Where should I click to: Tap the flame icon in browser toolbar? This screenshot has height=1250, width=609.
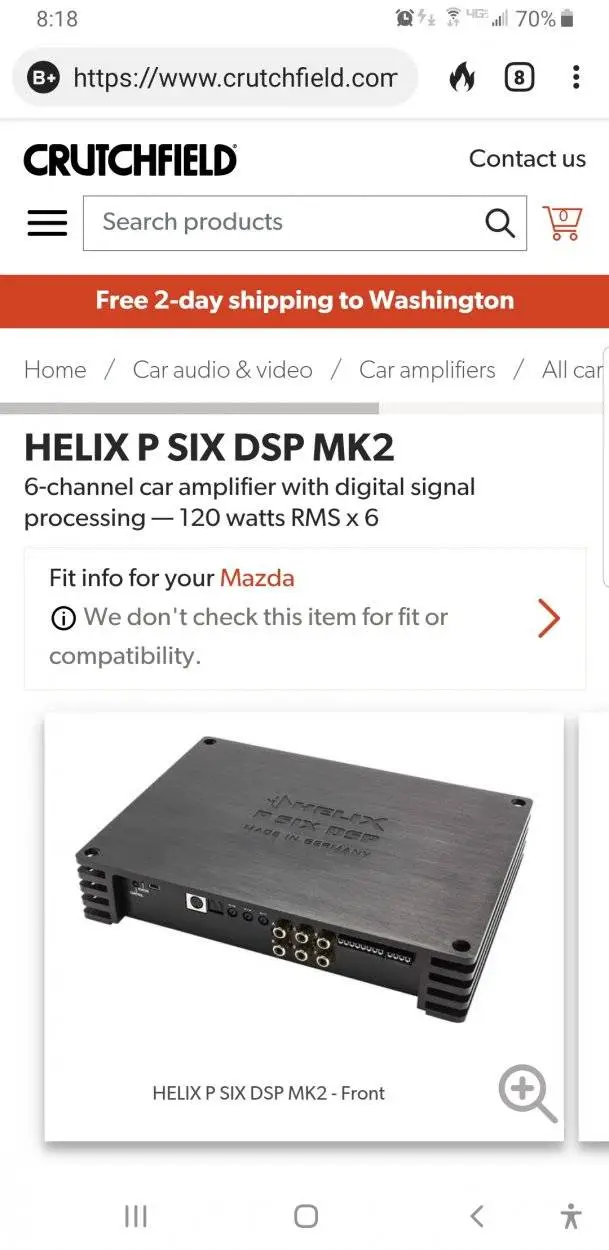pyautogui.click(x=462, y=77)
